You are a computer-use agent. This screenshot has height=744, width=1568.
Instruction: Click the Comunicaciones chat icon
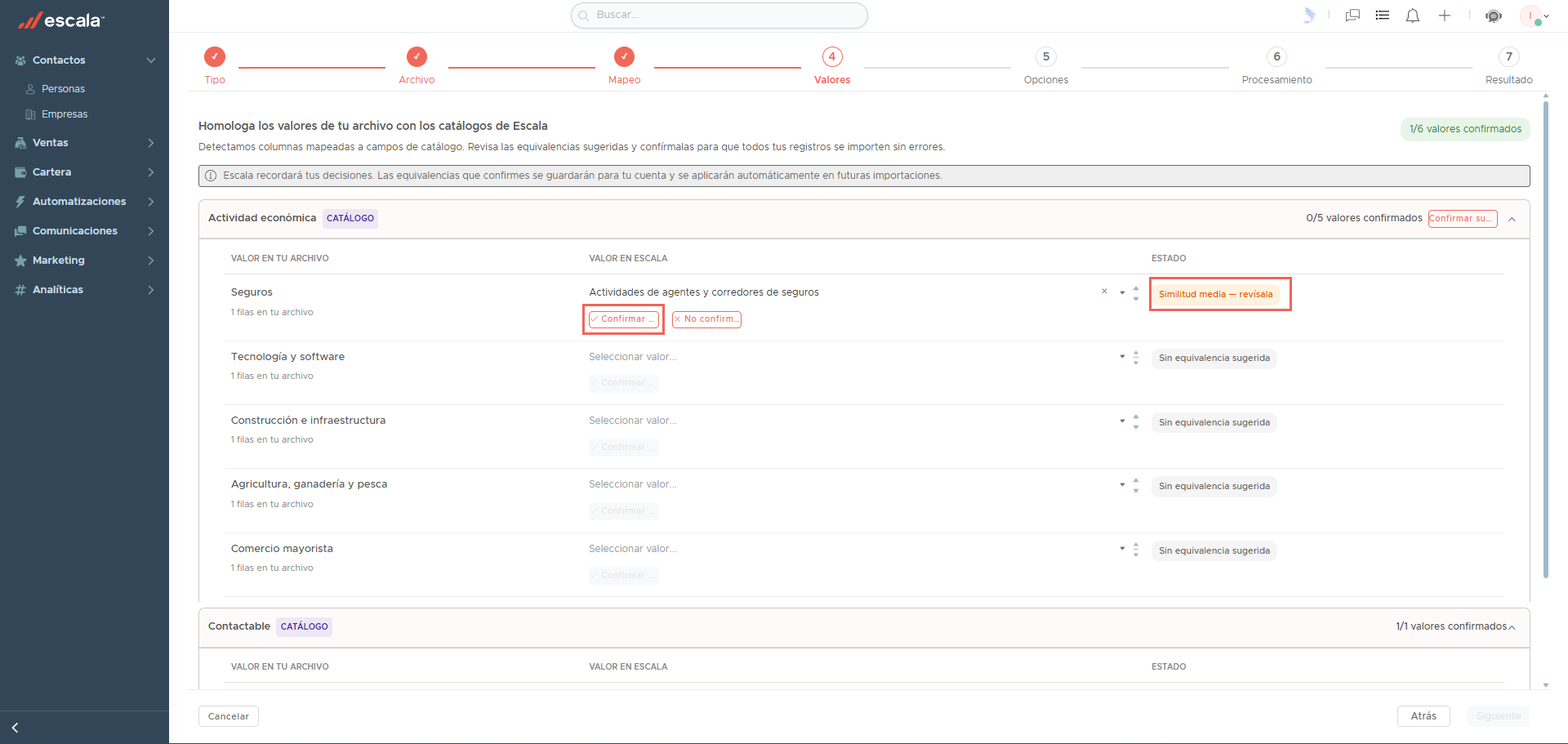click(20, 231)
